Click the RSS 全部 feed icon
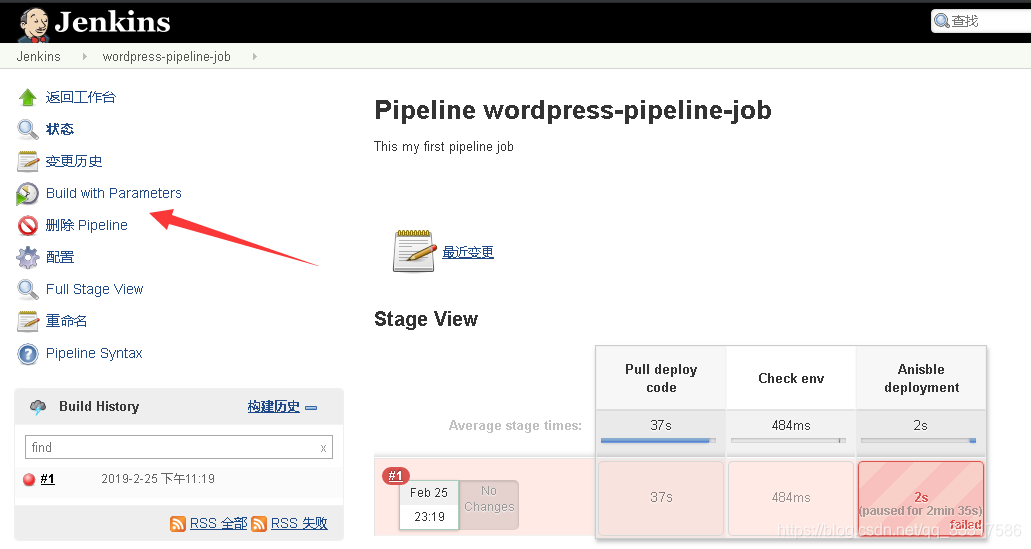1031x549 pixels. (178, 524)
